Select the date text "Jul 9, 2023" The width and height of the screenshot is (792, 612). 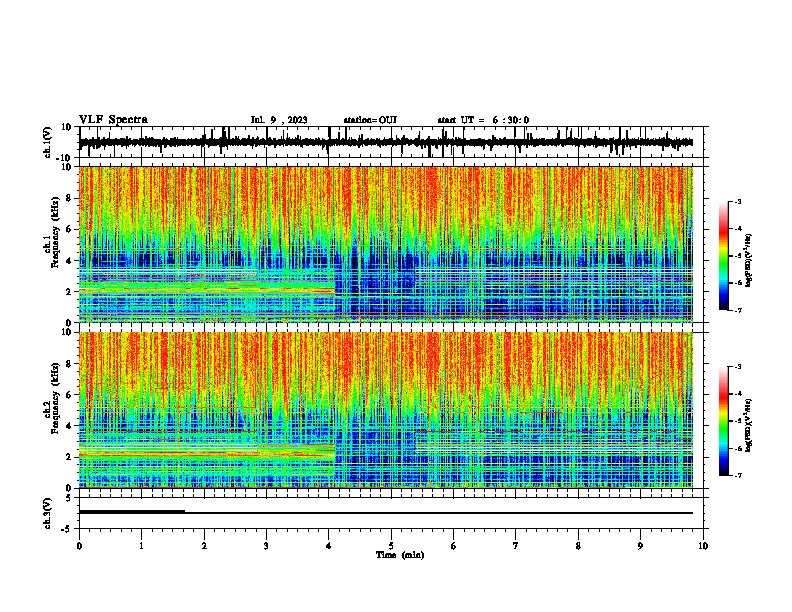coord(279,120)
